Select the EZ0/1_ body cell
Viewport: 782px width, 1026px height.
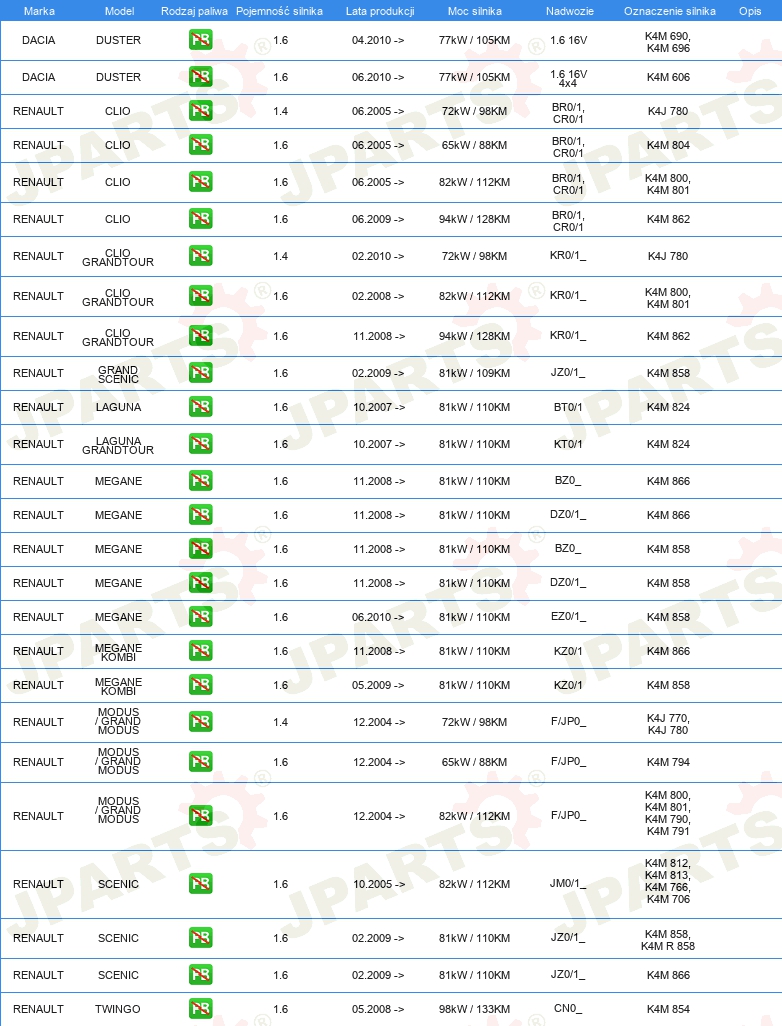(568, 616)
